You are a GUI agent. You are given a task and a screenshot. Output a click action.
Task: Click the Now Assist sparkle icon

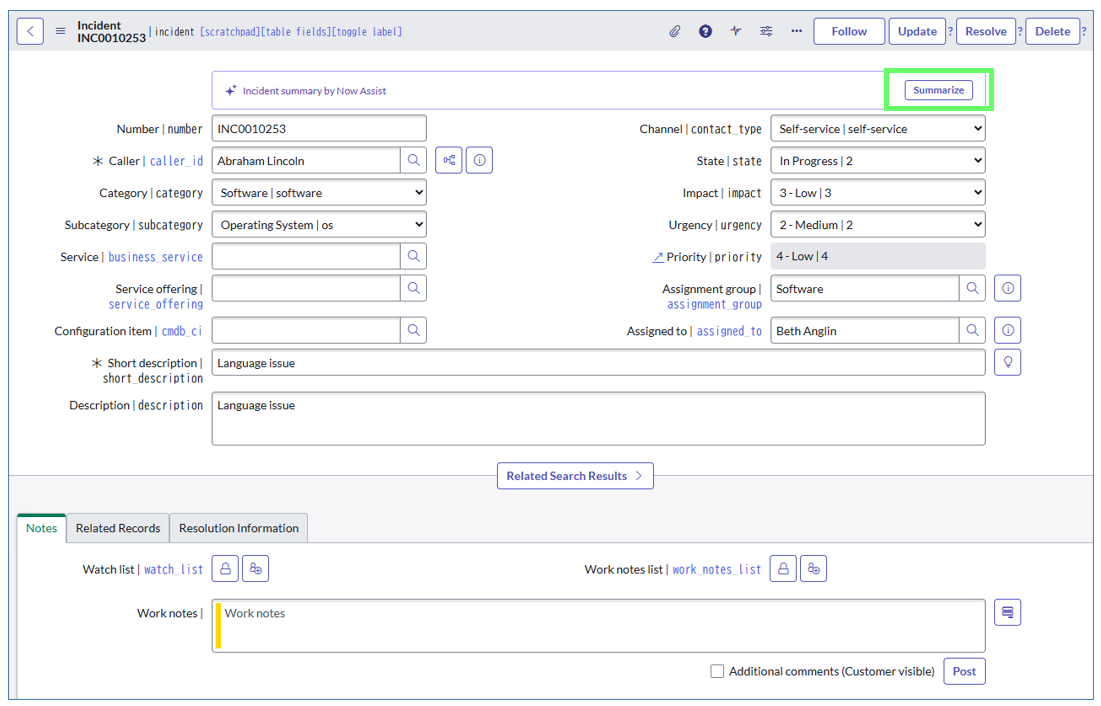230,91
